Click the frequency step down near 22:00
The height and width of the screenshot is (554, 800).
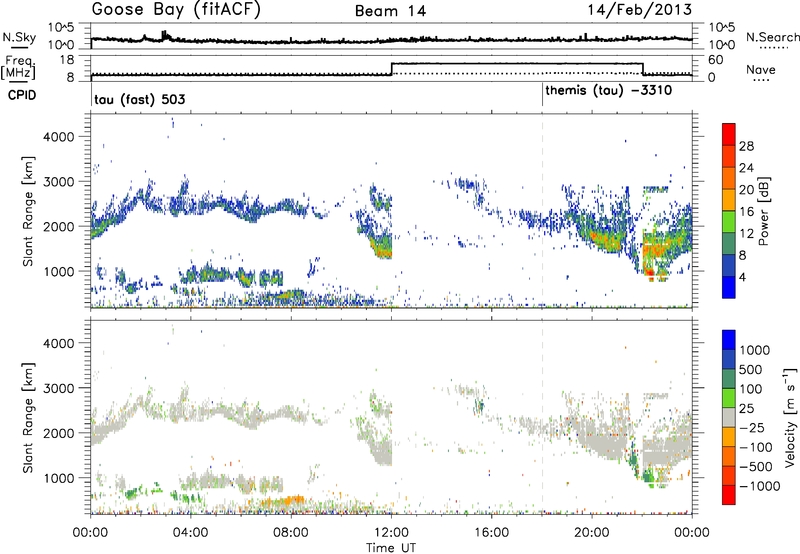point(643,69)
